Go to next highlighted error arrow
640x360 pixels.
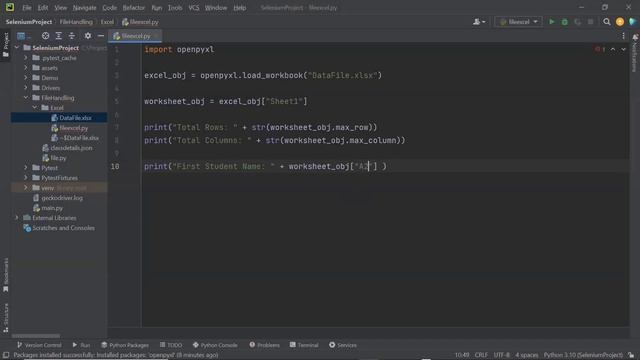tap(623, 49)
